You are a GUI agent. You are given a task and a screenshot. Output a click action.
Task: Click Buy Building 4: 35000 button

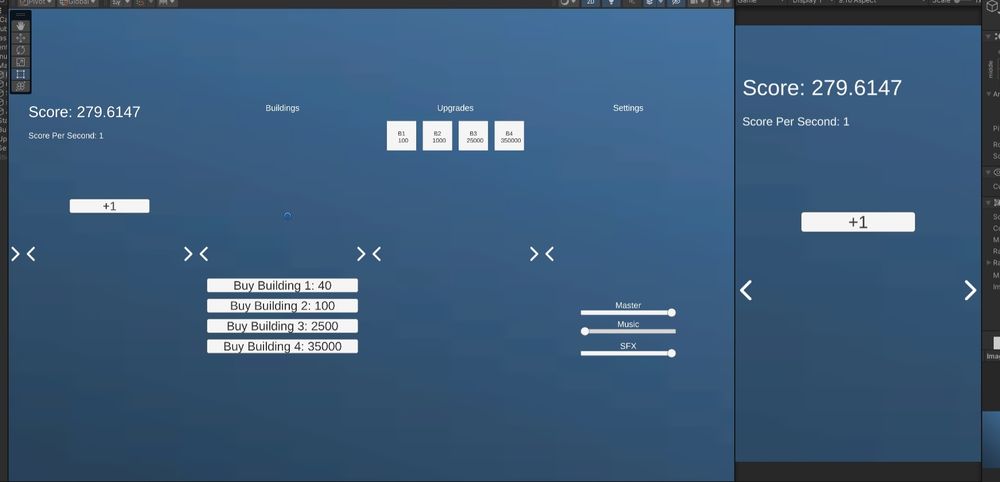point(282,347)
